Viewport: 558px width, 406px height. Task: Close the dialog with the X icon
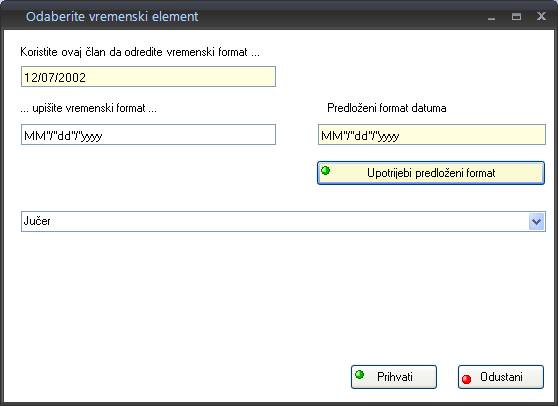tap(541, 16)
